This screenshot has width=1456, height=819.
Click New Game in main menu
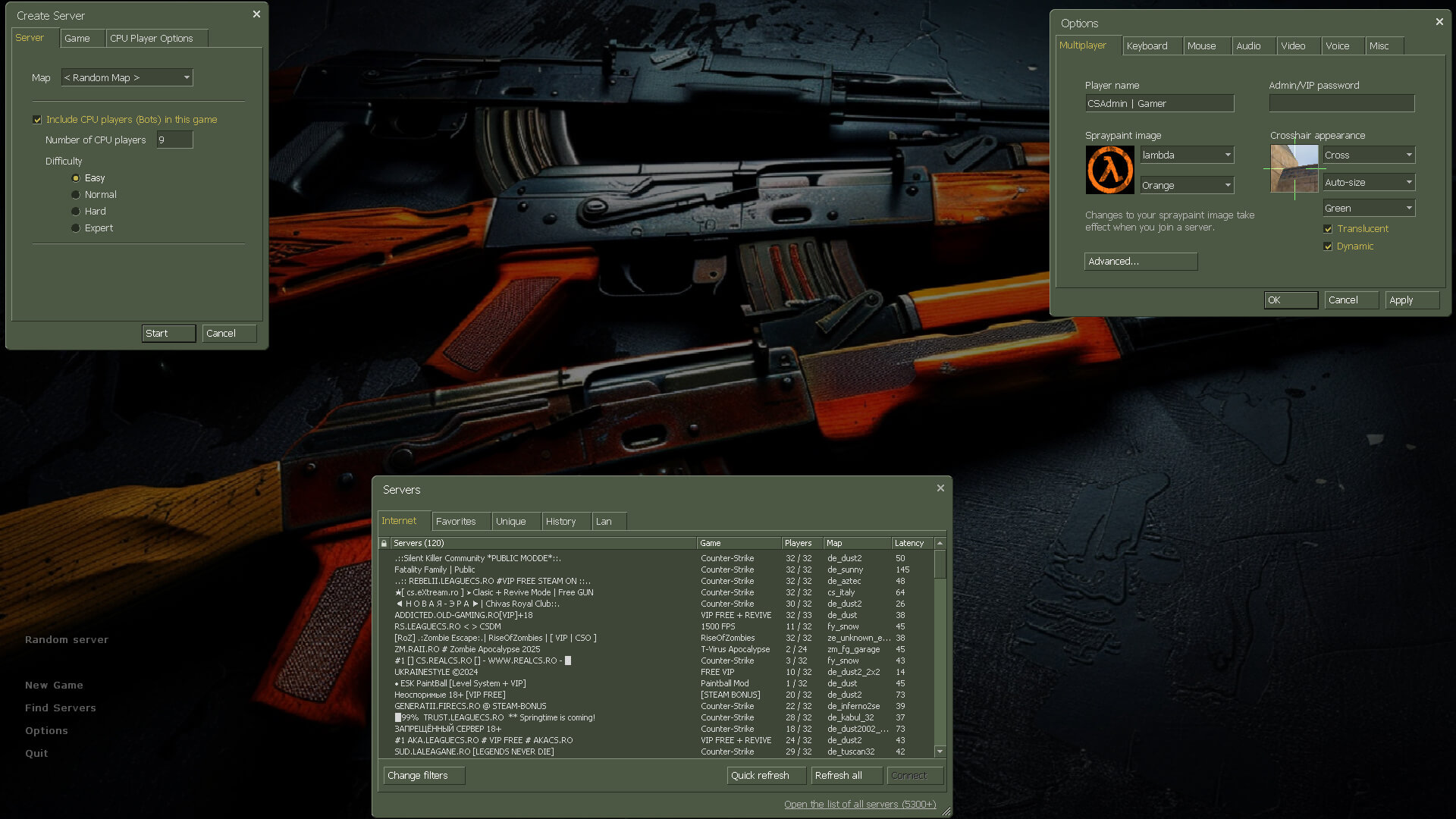click(54, 685)
